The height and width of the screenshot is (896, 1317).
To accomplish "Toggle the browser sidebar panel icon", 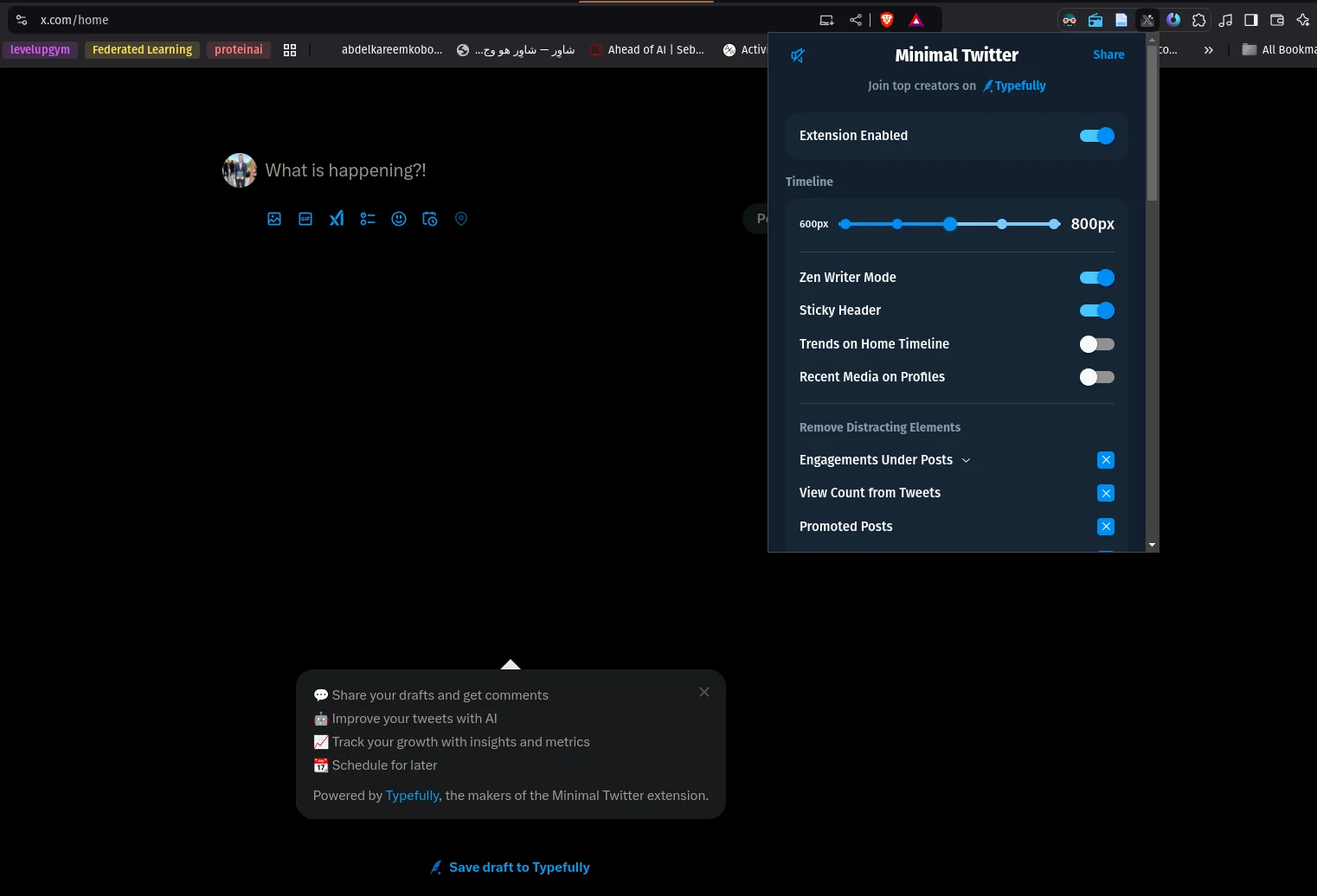I will tap(1251, 20).
